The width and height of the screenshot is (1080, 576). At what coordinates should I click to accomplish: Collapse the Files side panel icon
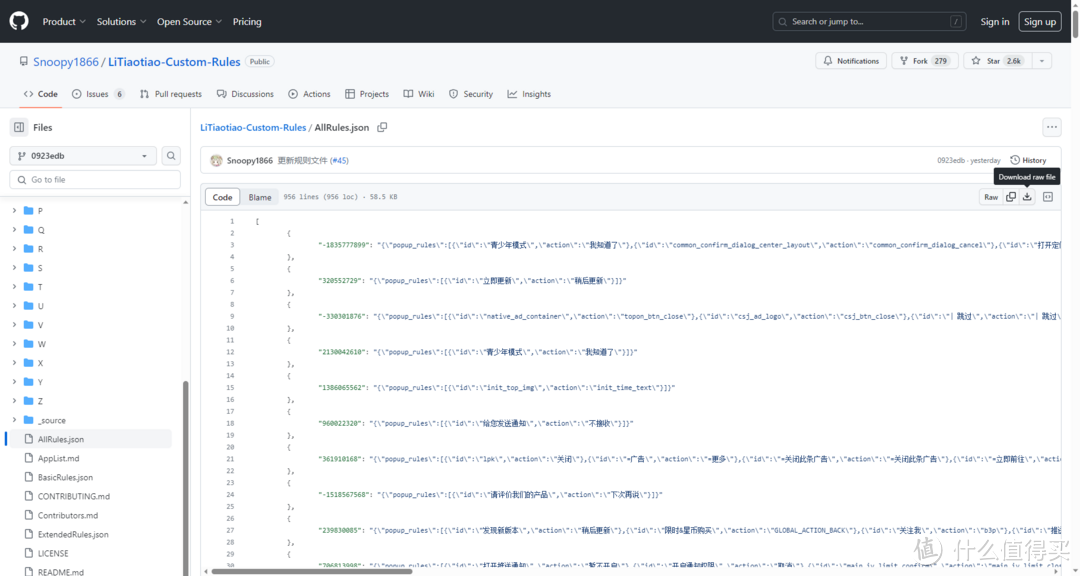19,127
